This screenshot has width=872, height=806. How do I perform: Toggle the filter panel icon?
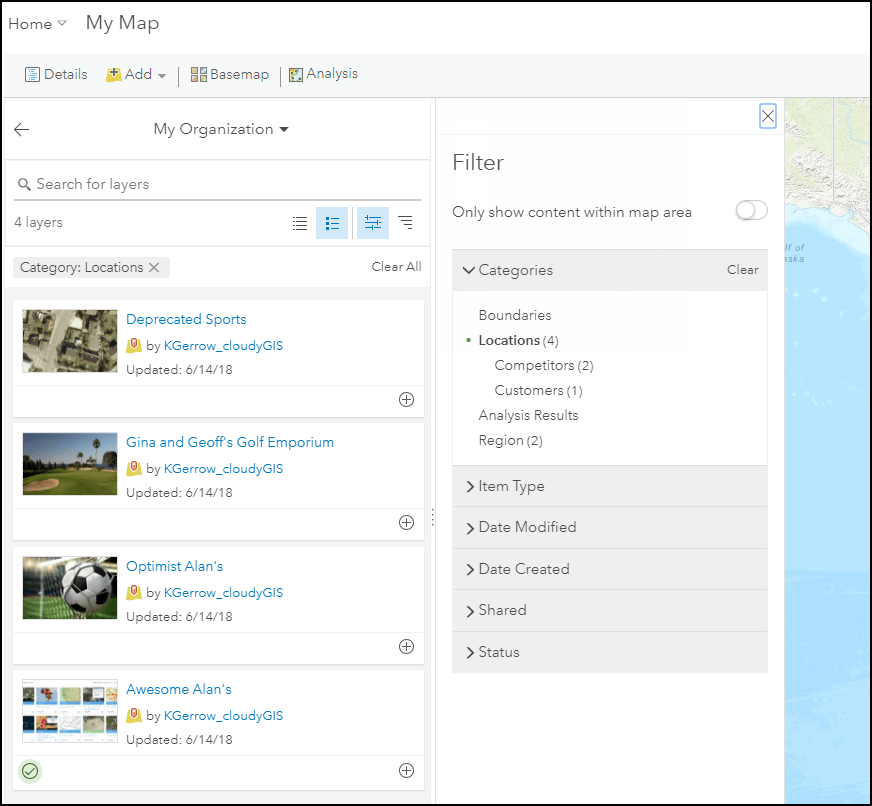click(x=373, y=223)
